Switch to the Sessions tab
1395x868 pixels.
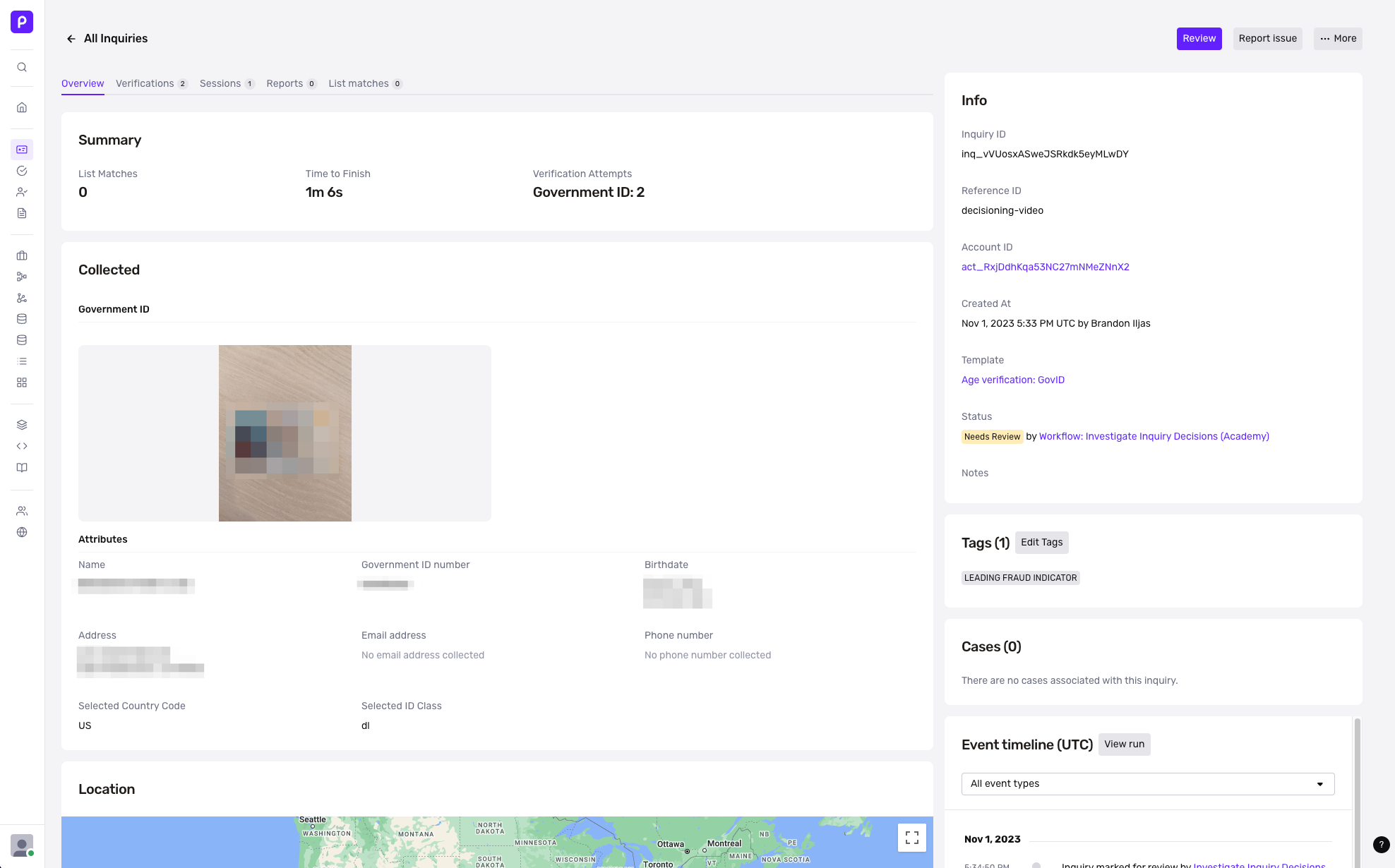click(227, 83)
